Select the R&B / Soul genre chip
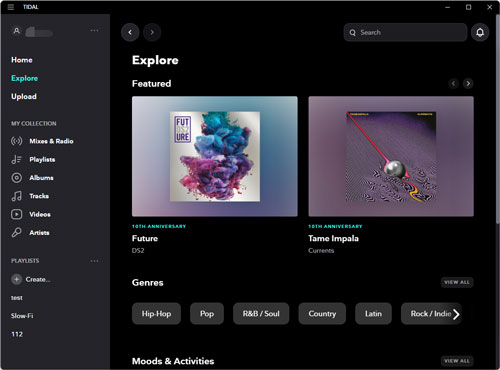The height and width of the screenshot is (370, 500). click(x=261, y=314)
